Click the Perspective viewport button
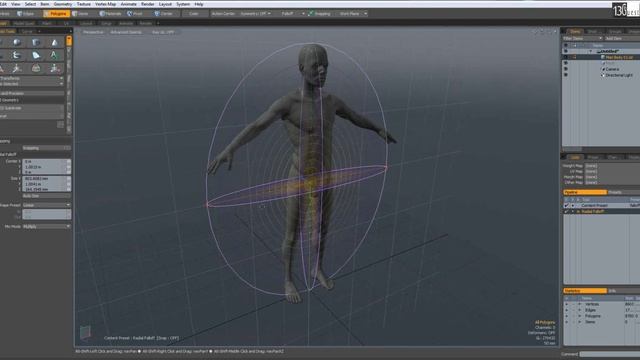 click(93, 32)
